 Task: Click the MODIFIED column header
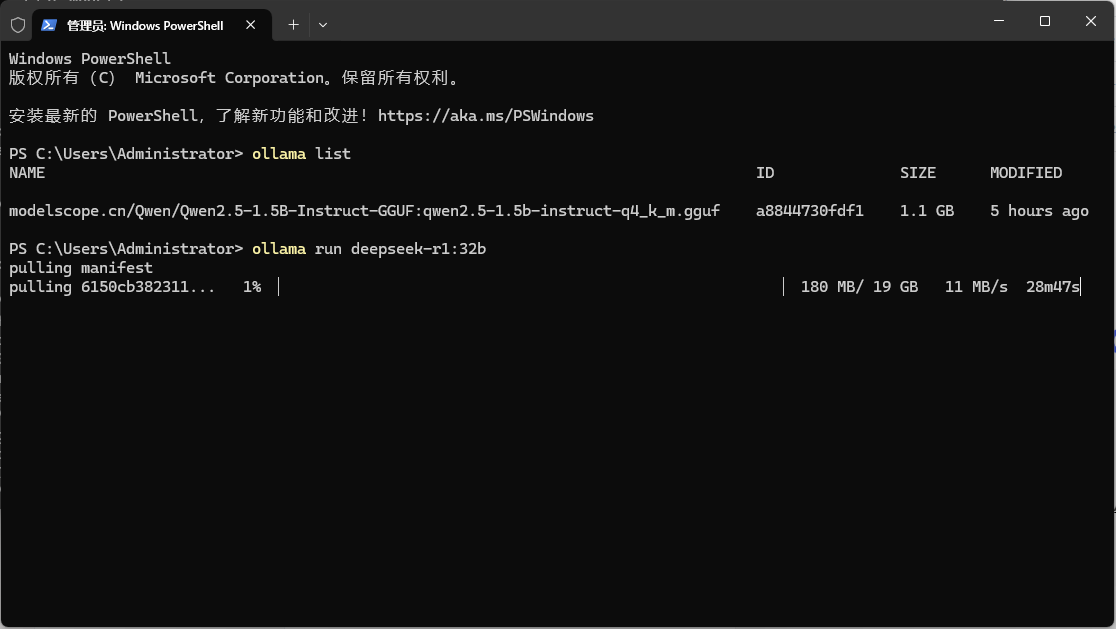pos(1025,173)
